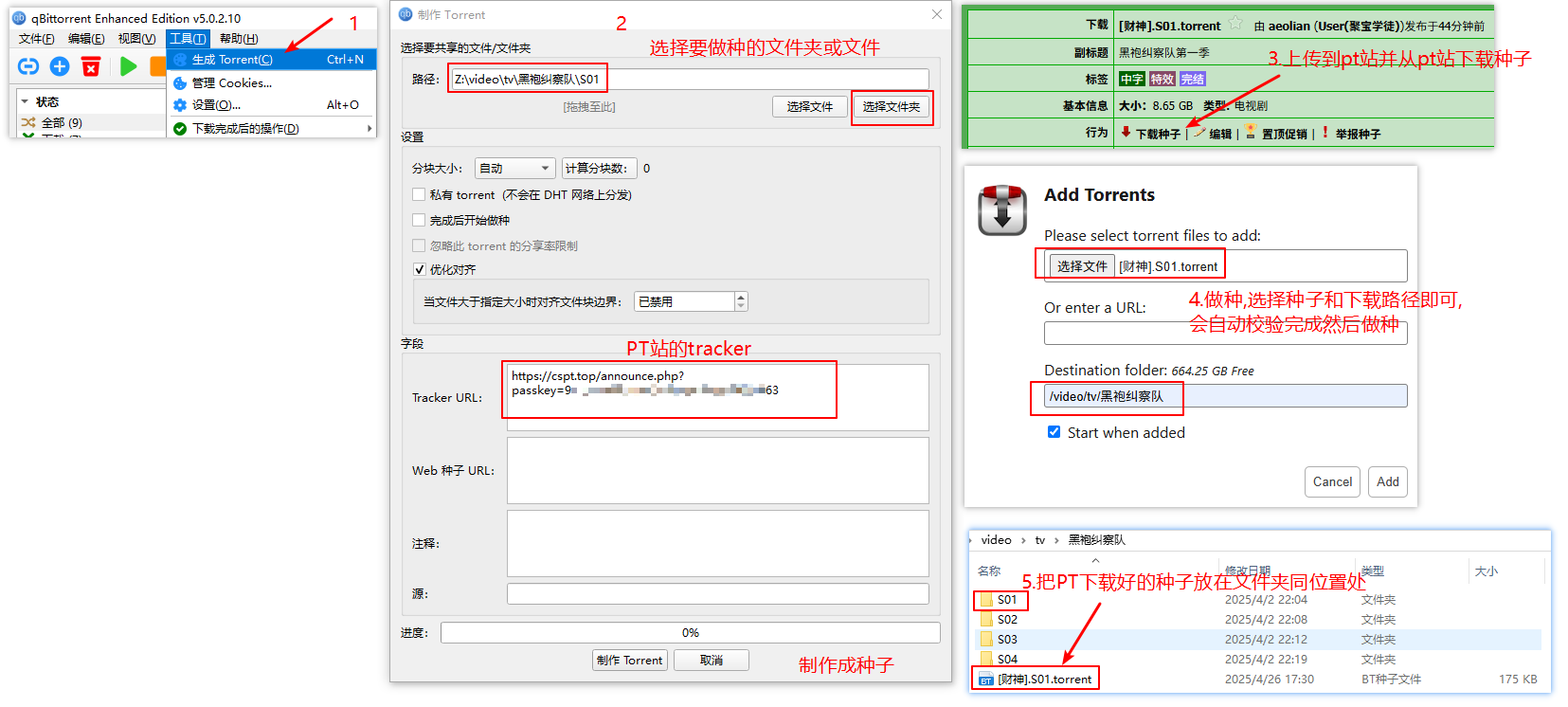Screen dimensions: 1568x707
Task: Open the 视图(V) menu
Action: [136, 38]
